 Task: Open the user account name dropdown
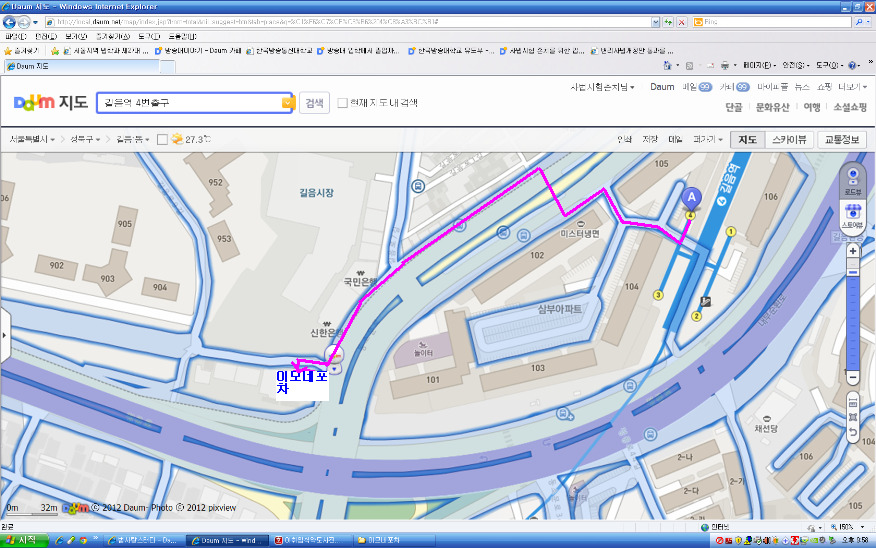pyautogui.click(x=602, y=87)
